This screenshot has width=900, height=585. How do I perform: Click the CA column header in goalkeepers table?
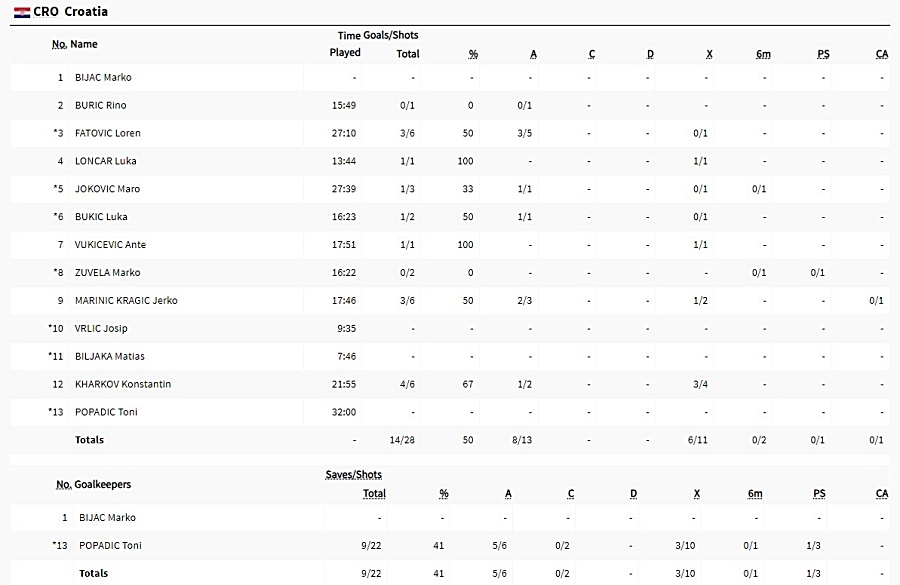click(x=882, y=494)
